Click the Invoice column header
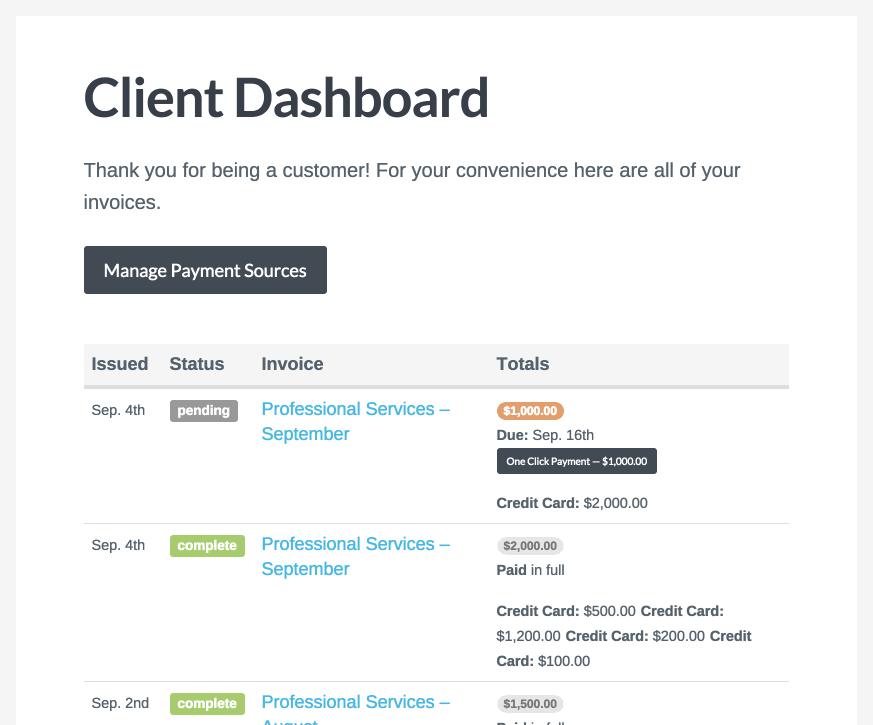This screenshot has width=873, height=725. click(x=292, y=364)
